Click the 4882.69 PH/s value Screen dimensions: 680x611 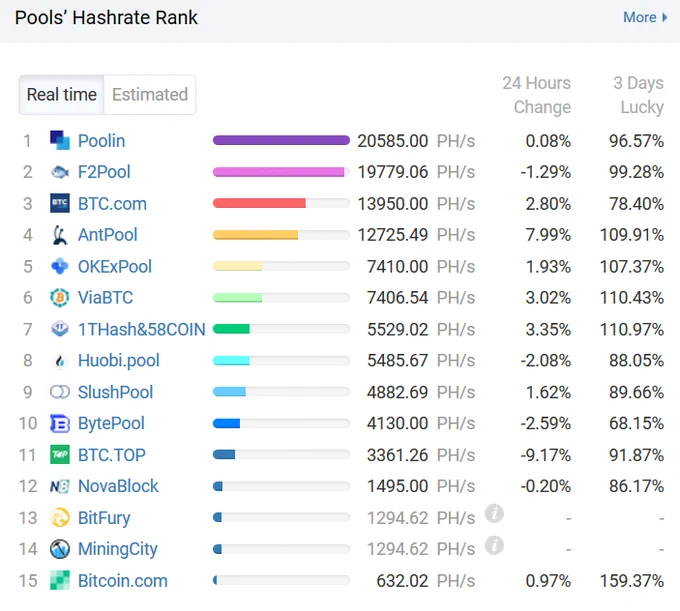click(421, 392)
